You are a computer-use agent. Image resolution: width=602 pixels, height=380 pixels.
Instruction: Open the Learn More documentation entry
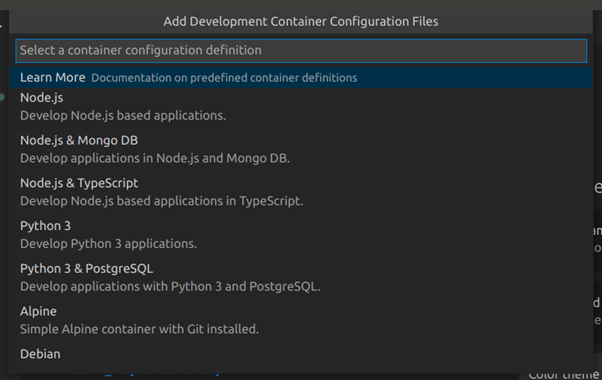(301, 78)
